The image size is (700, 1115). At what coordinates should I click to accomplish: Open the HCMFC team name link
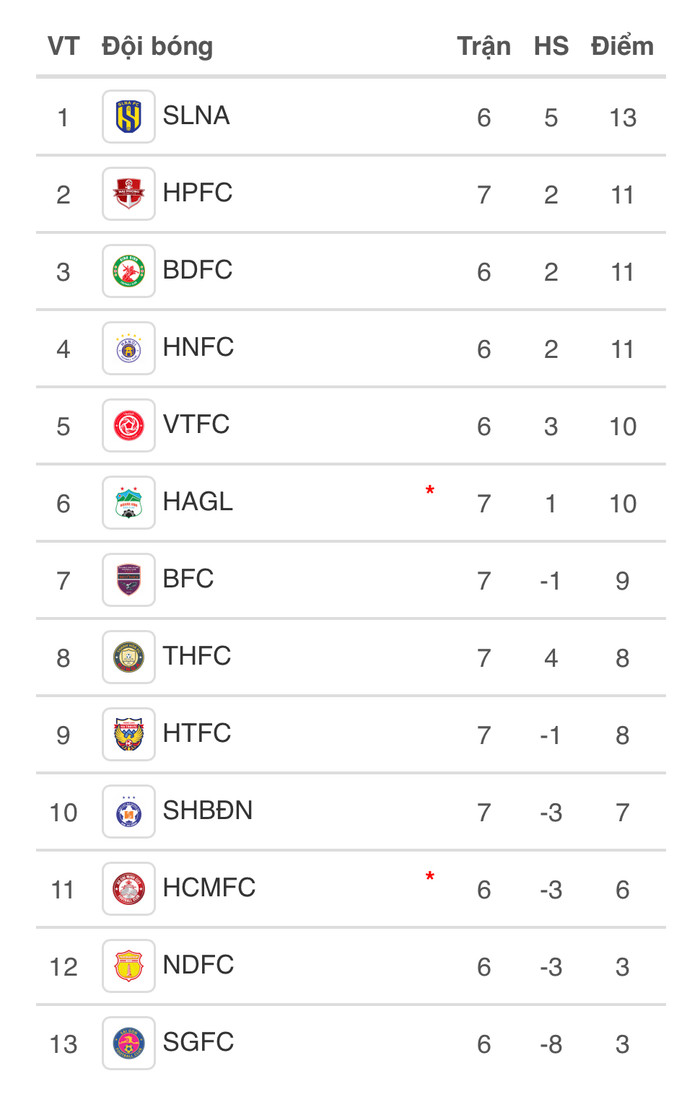pos(209,888)
